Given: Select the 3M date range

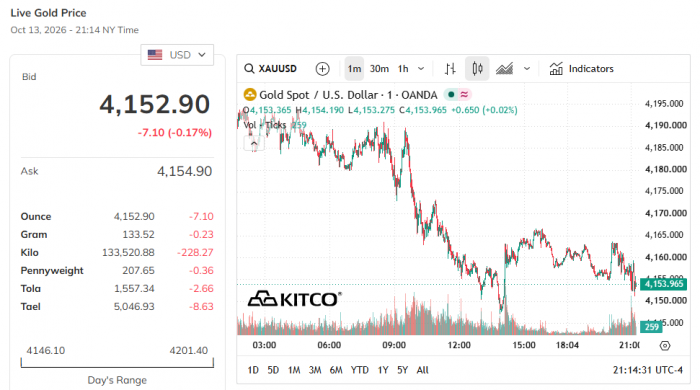Looking at the screenshot, I should click(315, 370).
